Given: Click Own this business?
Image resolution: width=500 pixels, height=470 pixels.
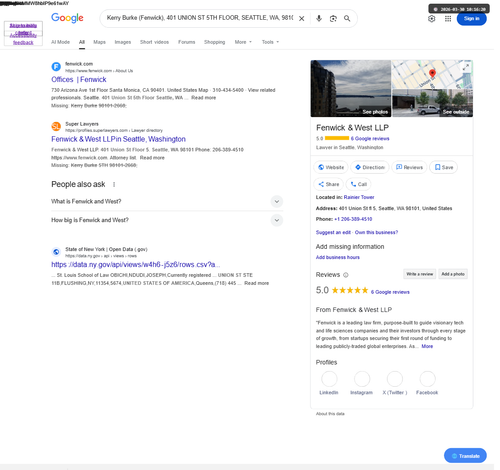Looking at the screenshot, I should tap(376, 232).
